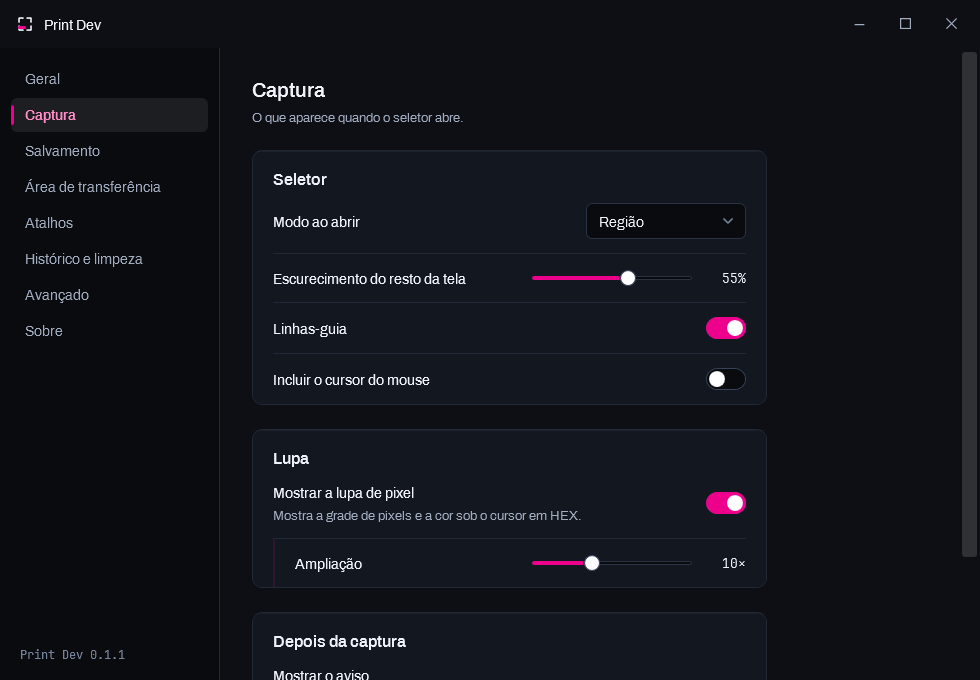Switch to the Atalhos section
Viewport: 980px width, 680px height.
[x=109, y=223]
